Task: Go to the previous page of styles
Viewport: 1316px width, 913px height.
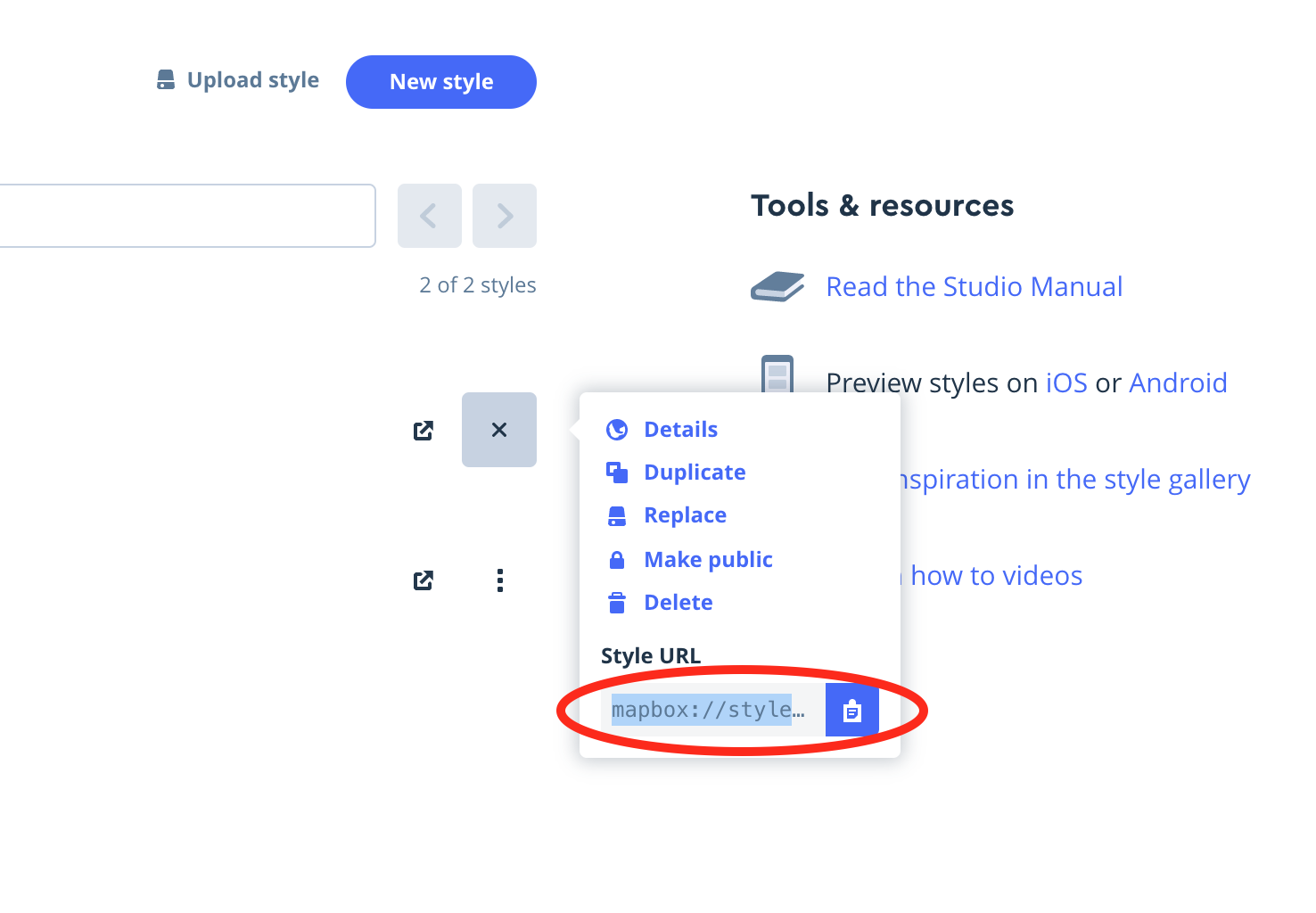Action: (x=429, y=216)
